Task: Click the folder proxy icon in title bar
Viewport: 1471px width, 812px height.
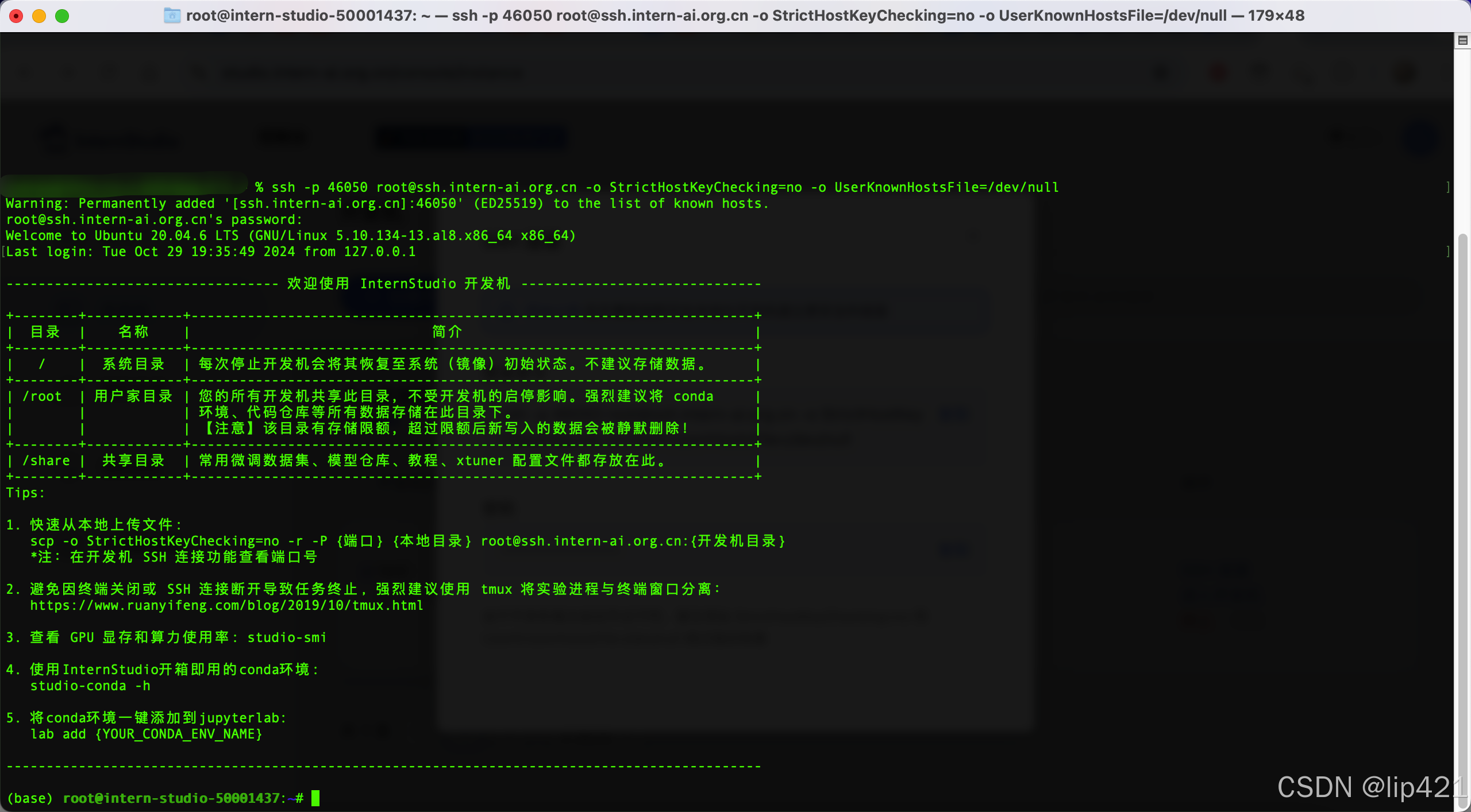Action: click(x=172, y=16)
